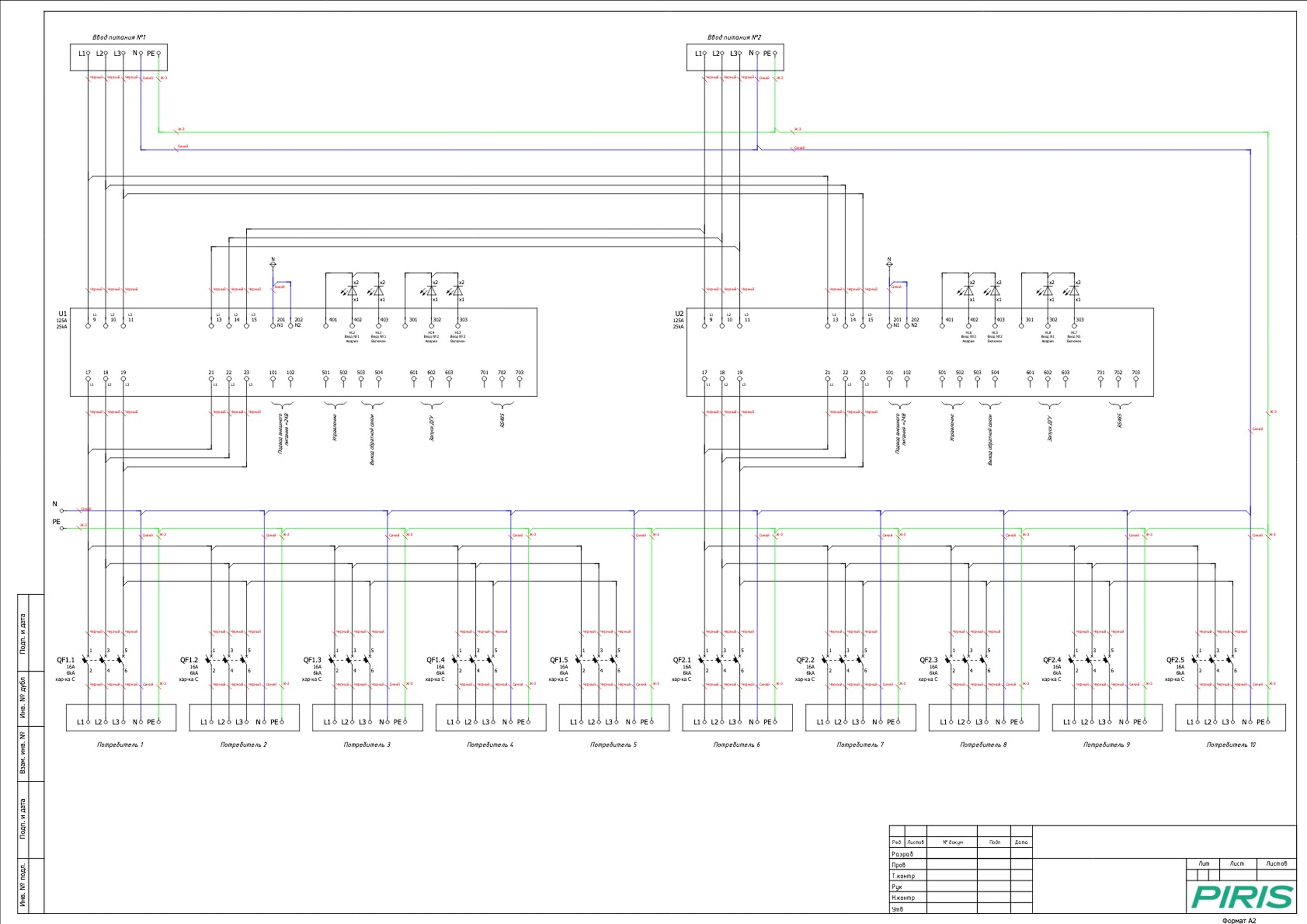The width and height of the screenshot is (1307, 924).
Task: Click N bus terminal at left edge
Action: click(x=63, y=511)
